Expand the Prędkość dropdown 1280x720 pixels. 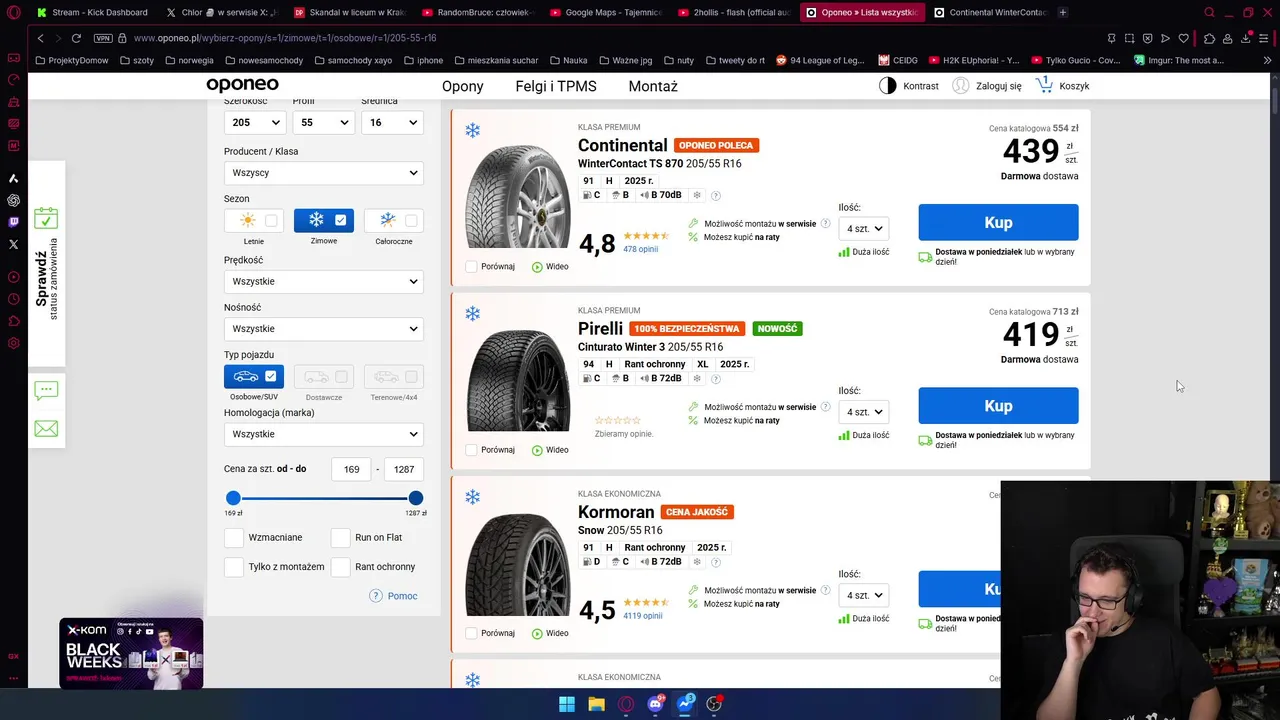pyautogui.click(x=323, y=281)
